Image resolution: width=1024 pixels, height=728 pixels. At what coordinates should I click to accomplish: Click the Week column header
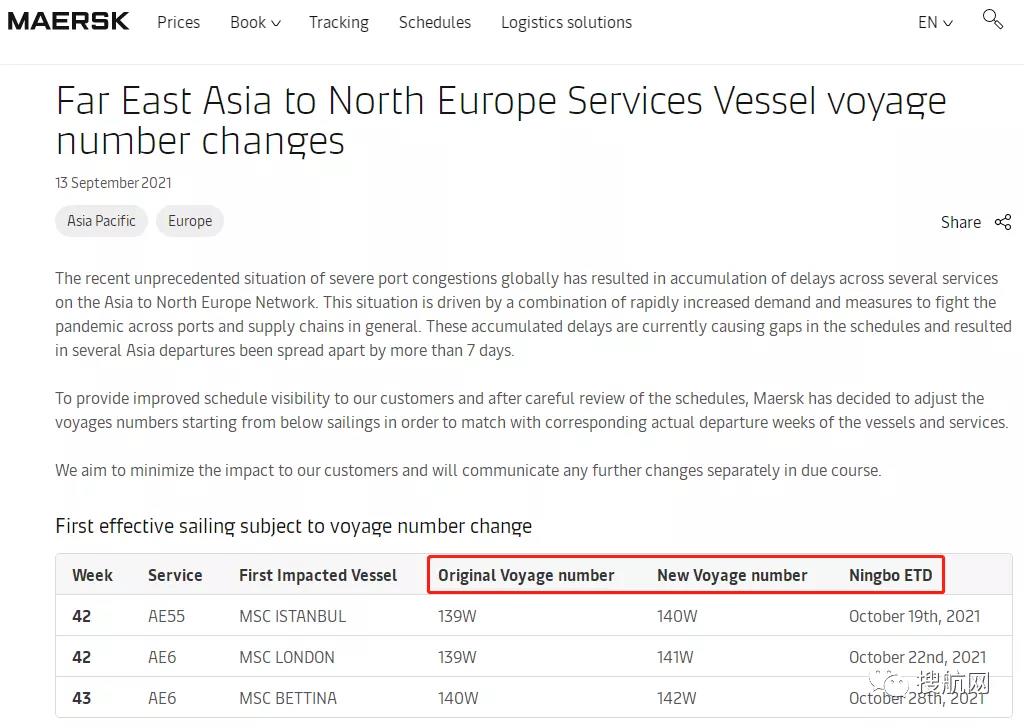point(92,575)
